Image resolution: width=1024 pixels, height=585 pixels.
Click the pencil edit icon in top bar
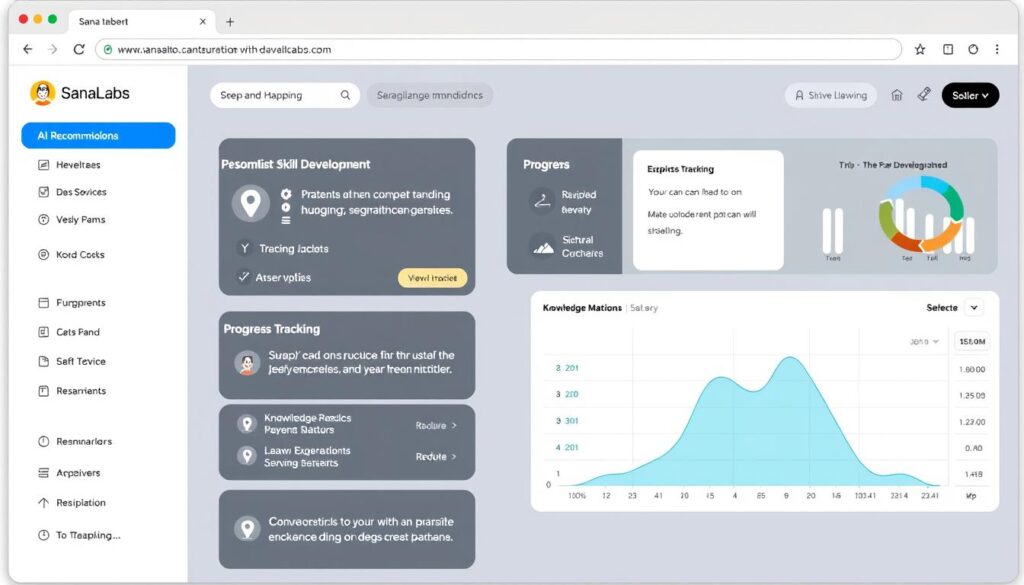pyautogui.click(x=923, y=95)
